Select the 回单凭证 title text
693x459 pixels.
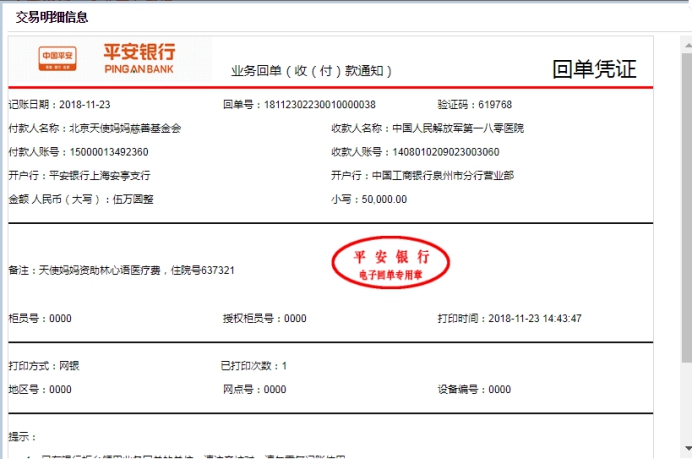594,69
